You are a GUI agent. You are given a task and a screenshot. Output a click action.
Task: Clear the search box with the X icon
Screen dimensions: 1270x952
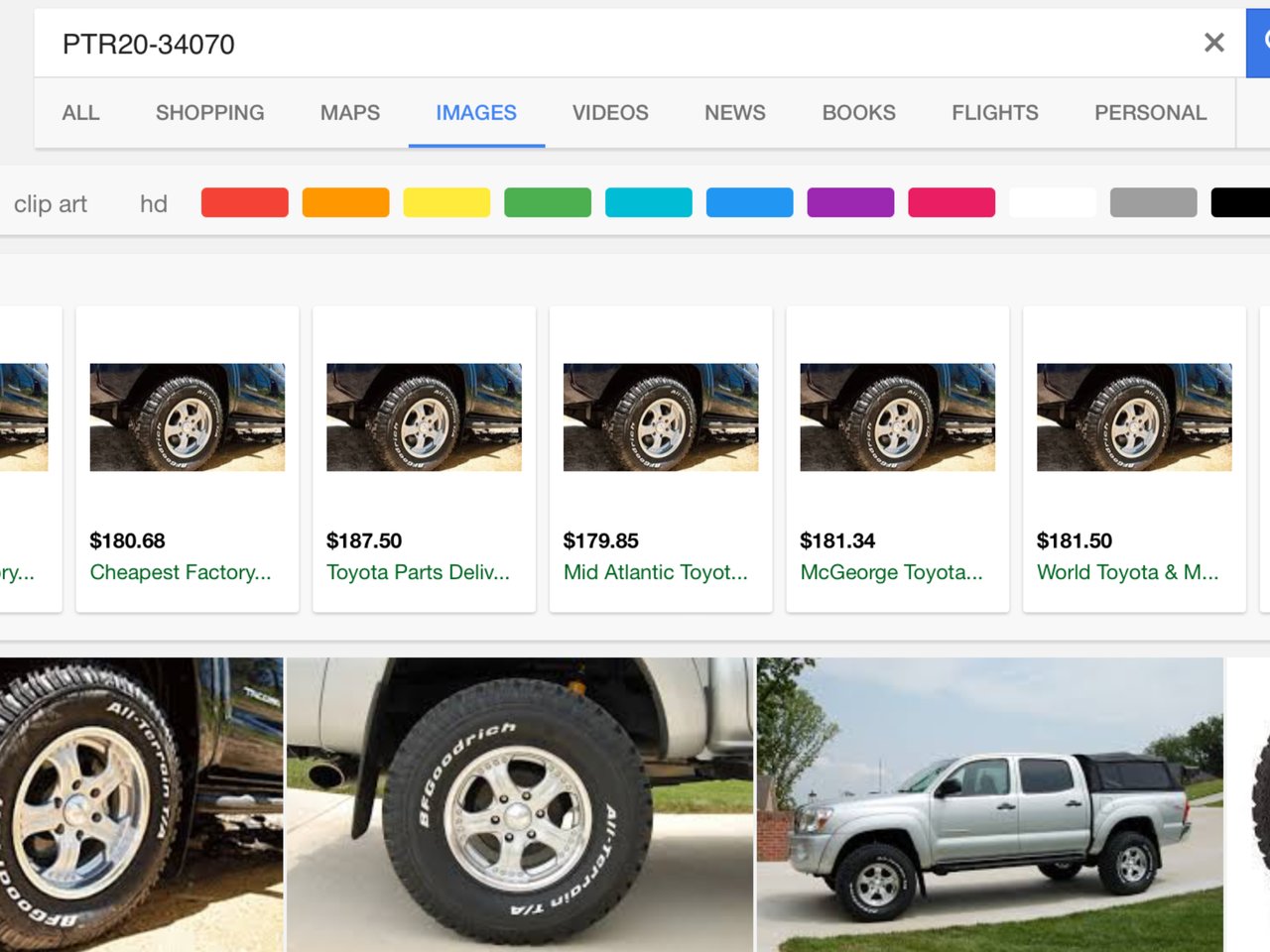tap(1213, 43)
